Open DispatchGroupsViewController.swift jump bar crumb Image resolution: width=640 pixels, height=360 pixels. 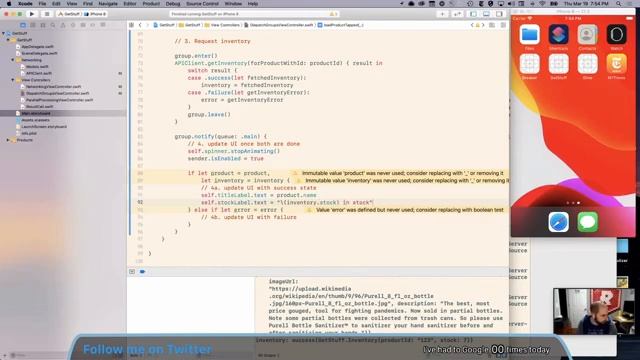[279, 25]
